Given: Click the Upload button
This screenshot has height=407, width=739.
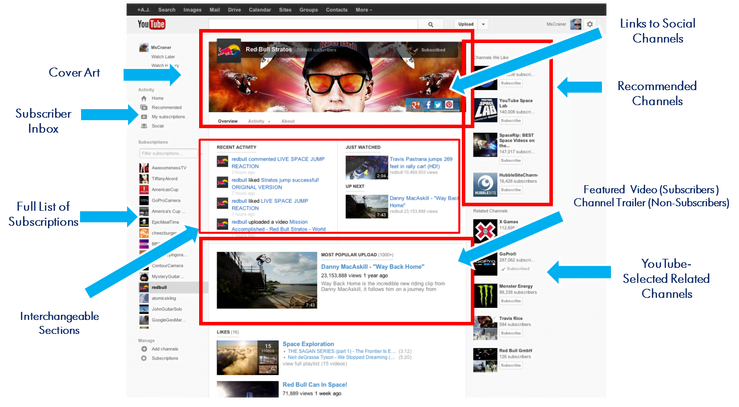Looking at the screenshot, I should pos(466,24).
